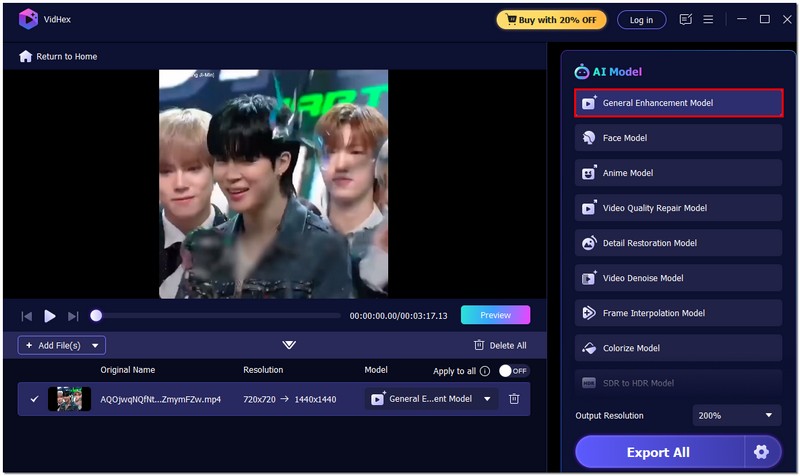
Task: Expand the row's model selection dropdown
Action: pyautogui.click(x=487, y=399)
